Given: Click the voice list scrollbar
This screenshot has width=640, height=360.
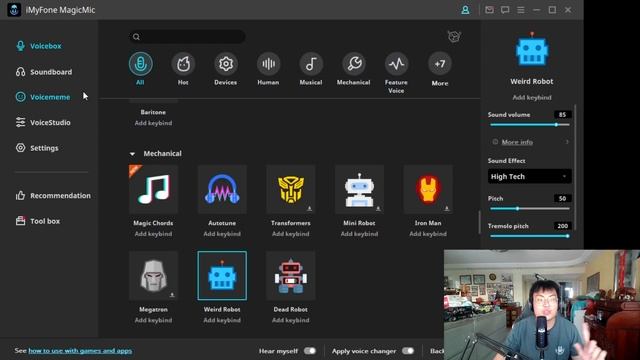Looking at the screenshot, I should coord(479,222).
